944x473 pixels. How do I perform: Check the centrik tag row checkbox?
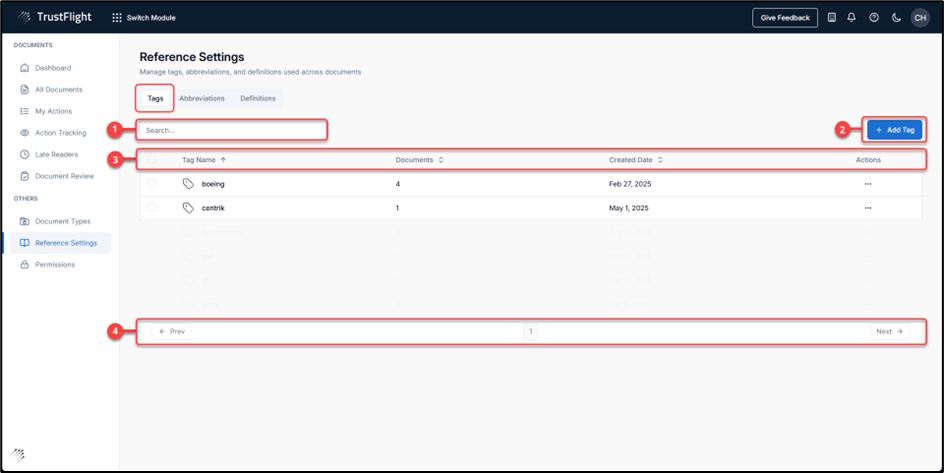pyautogui.click(x=152, y=208)
